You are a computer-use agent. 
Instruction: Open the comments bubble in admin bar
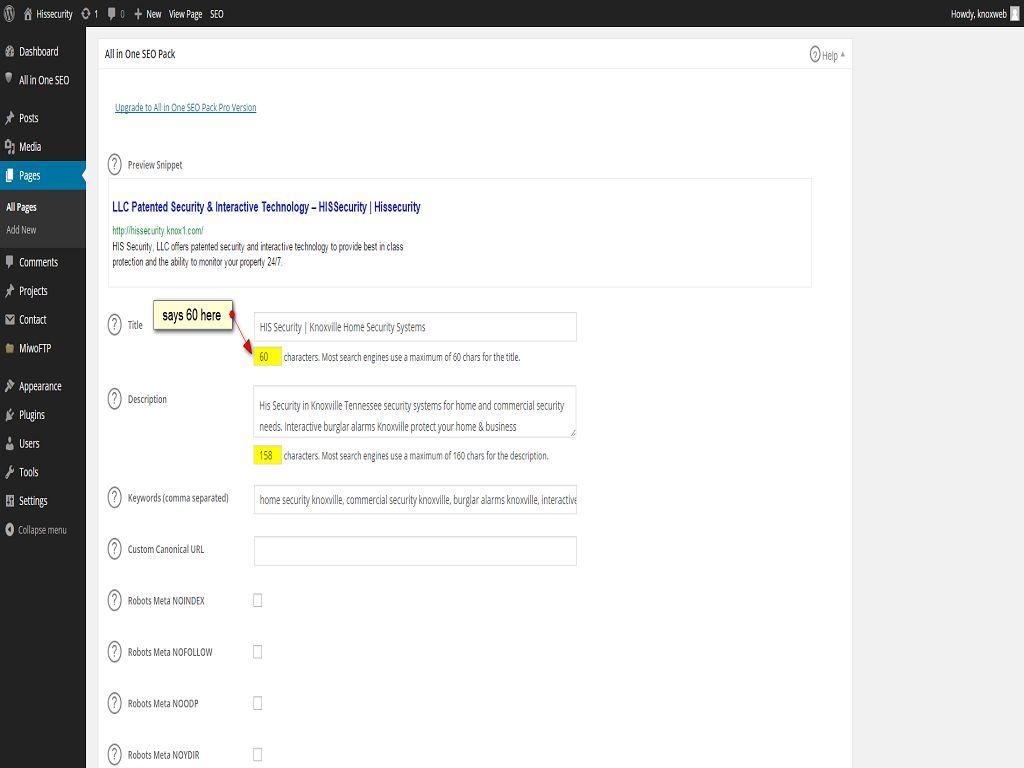[x=116, y=14]
